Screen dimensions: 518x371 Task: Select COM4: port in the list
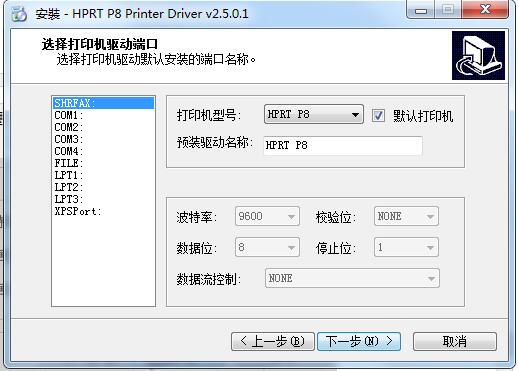(103, 151)
